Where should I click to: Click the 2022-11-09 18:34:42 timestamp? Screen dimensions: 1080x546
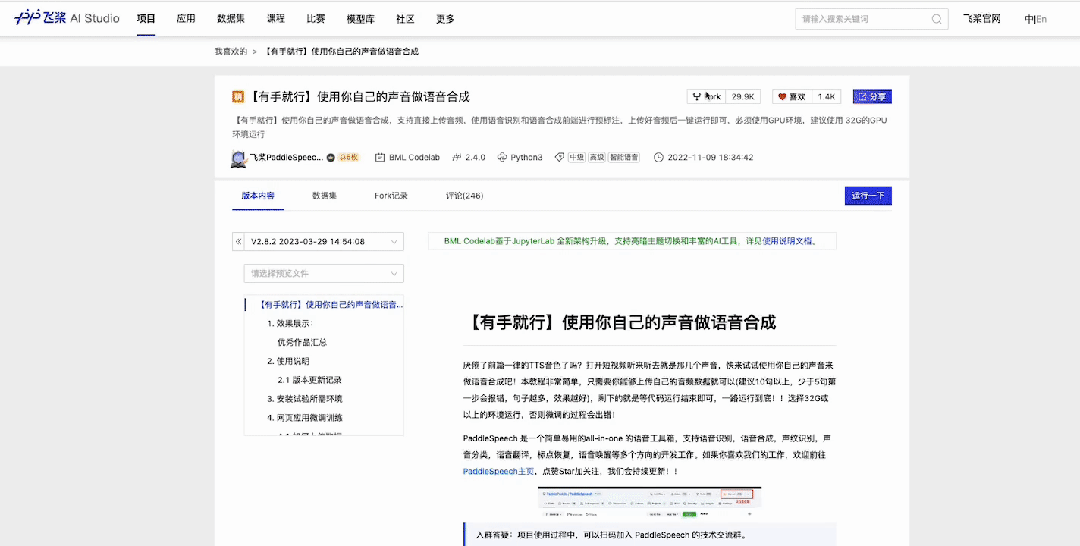pos(710,158)
